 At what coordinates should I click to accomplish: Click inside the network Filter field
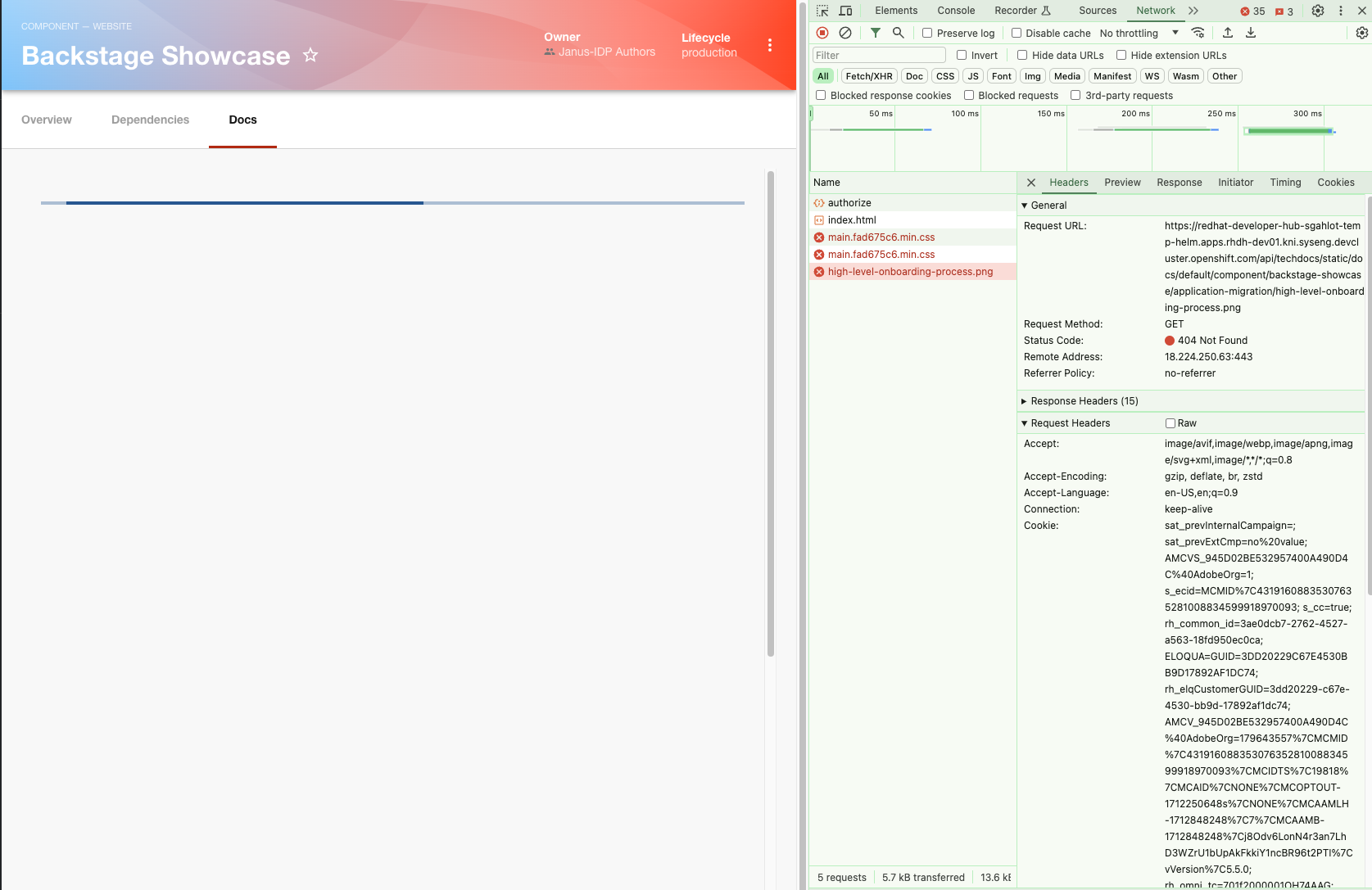(879, 56)
